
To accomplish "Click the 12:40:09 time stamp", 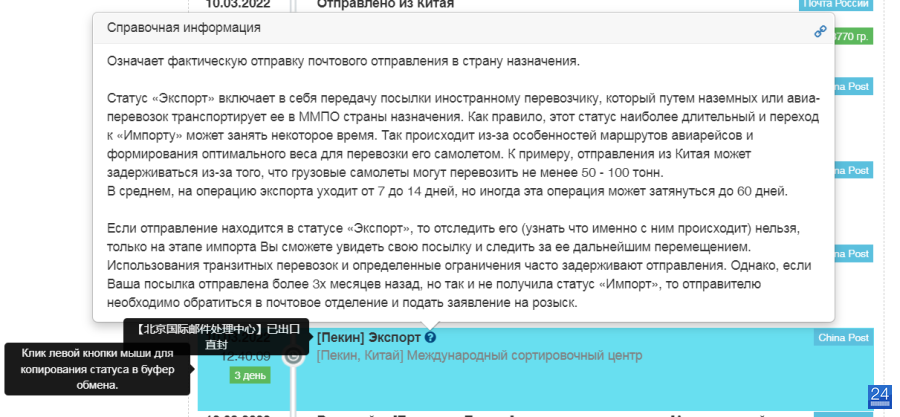I will coord(246,357).
